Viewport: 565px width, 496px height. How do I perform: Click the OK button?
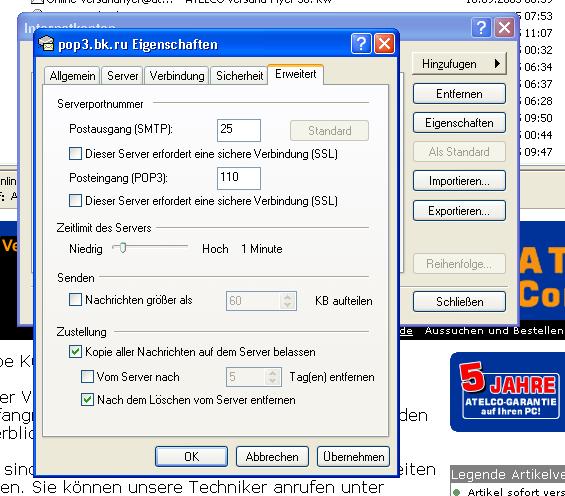click(x=191, y=456)
